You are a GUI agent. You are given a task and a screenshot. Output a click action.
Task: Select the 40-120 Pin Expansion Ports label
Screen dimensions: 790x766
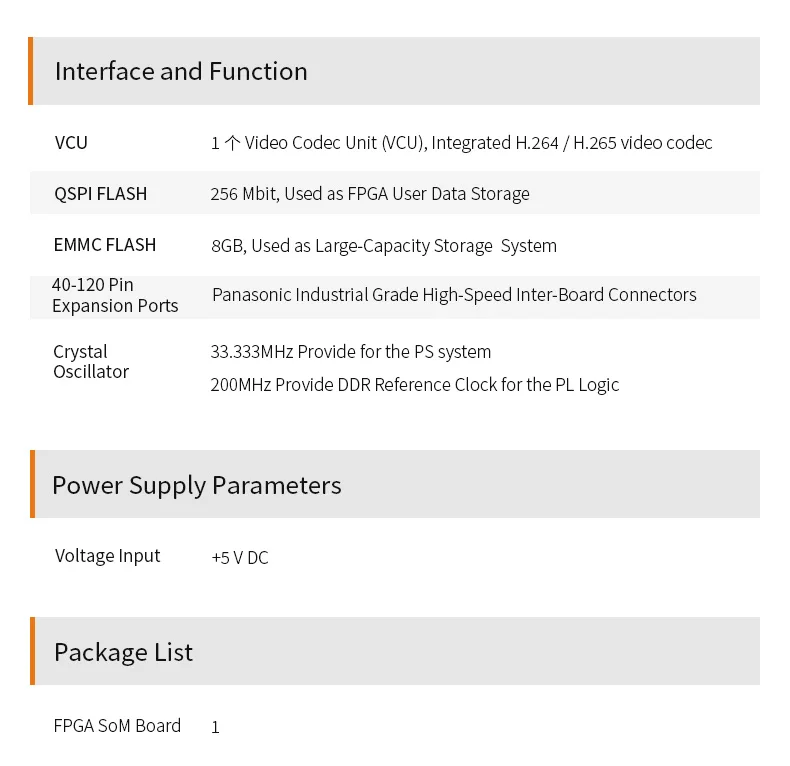click(114, 296)
